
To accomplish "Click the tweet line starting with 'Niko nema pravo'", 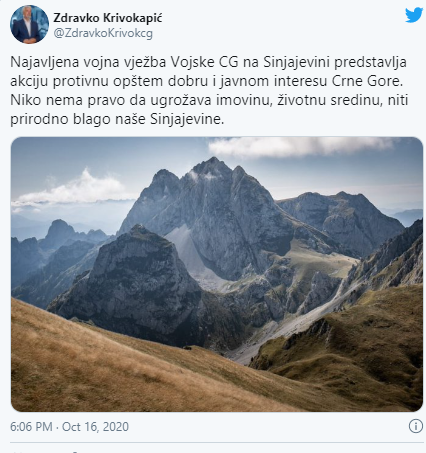I will [x=209, y=100].
